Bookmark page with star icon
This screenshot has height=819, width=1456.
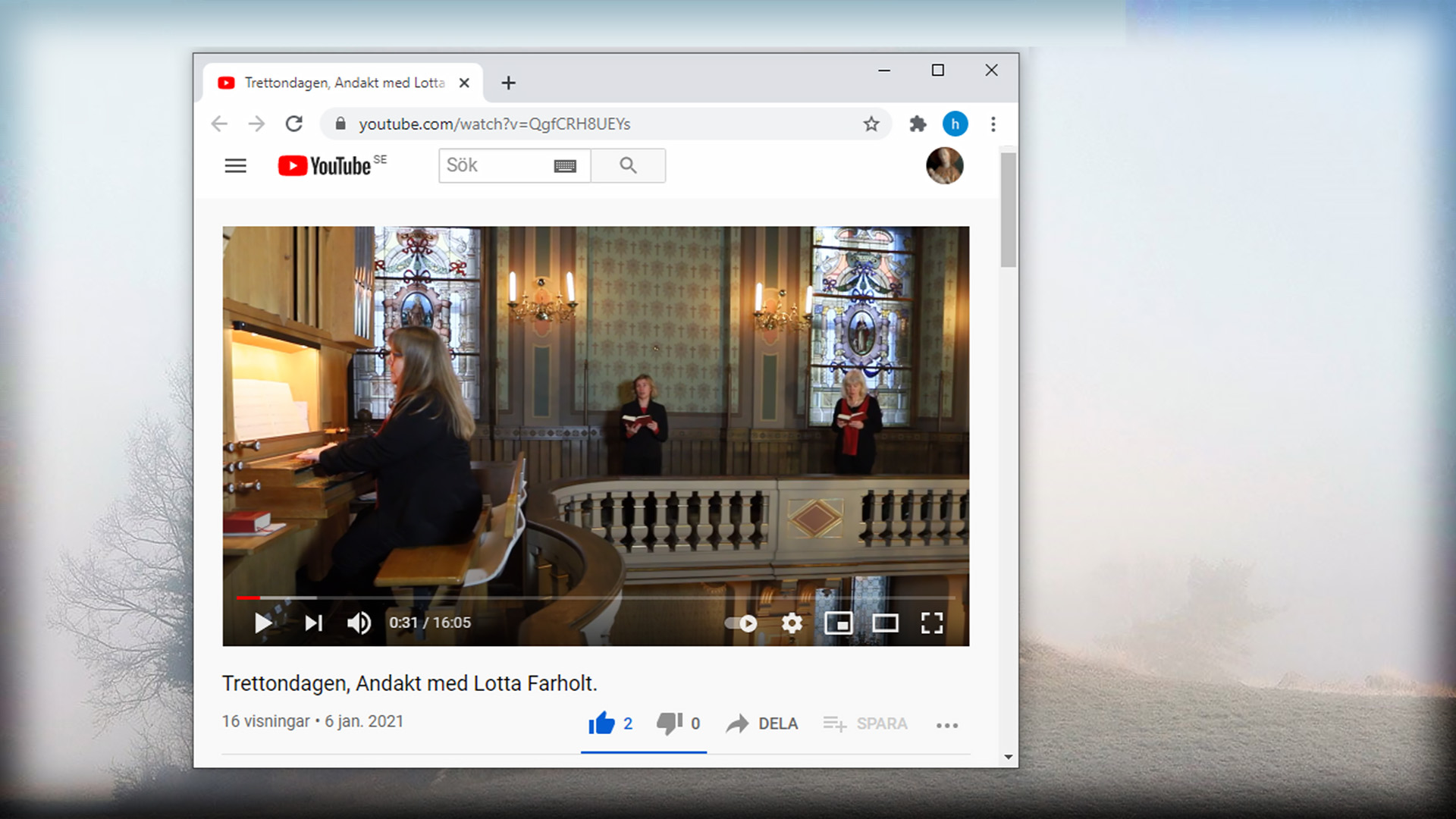tap(871, 124)
